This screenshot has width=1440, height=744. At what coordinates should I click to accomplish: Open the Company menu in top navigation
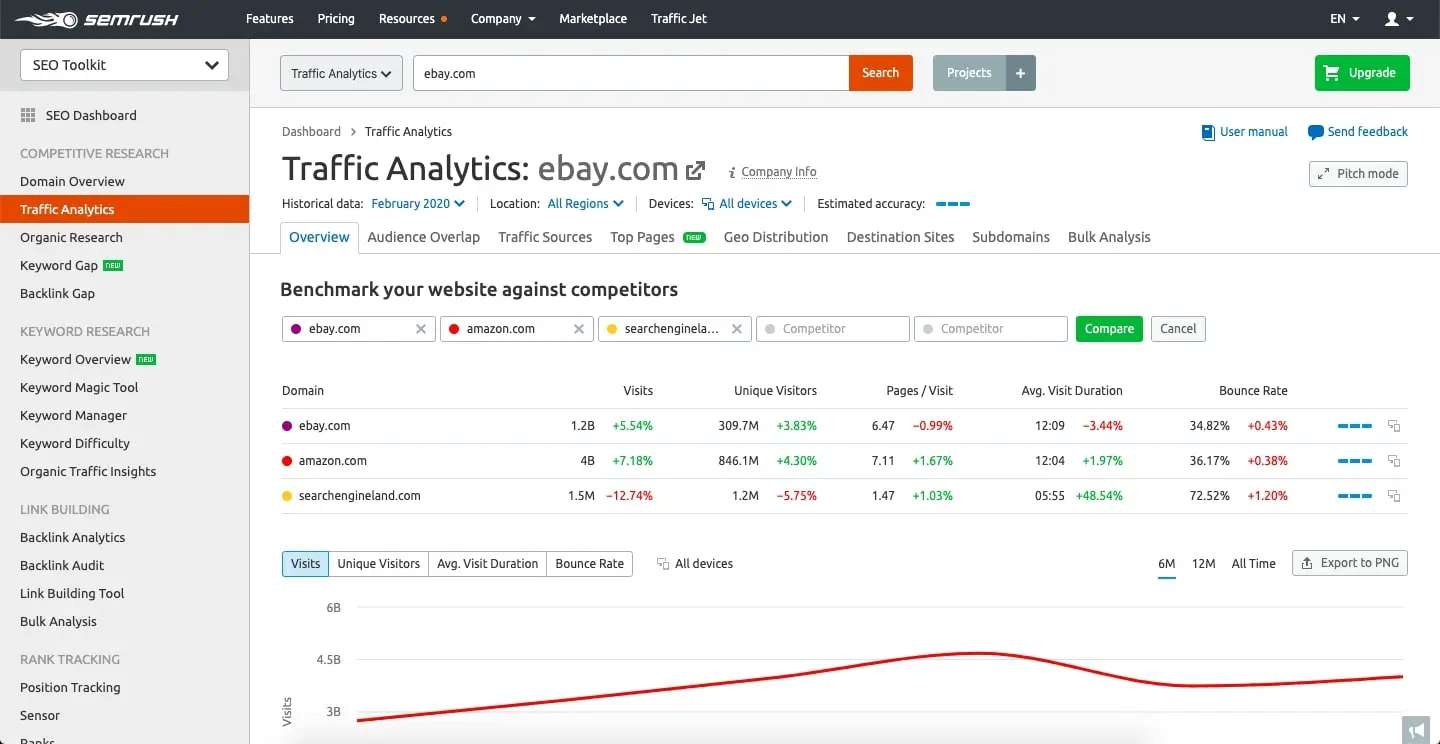504,19
